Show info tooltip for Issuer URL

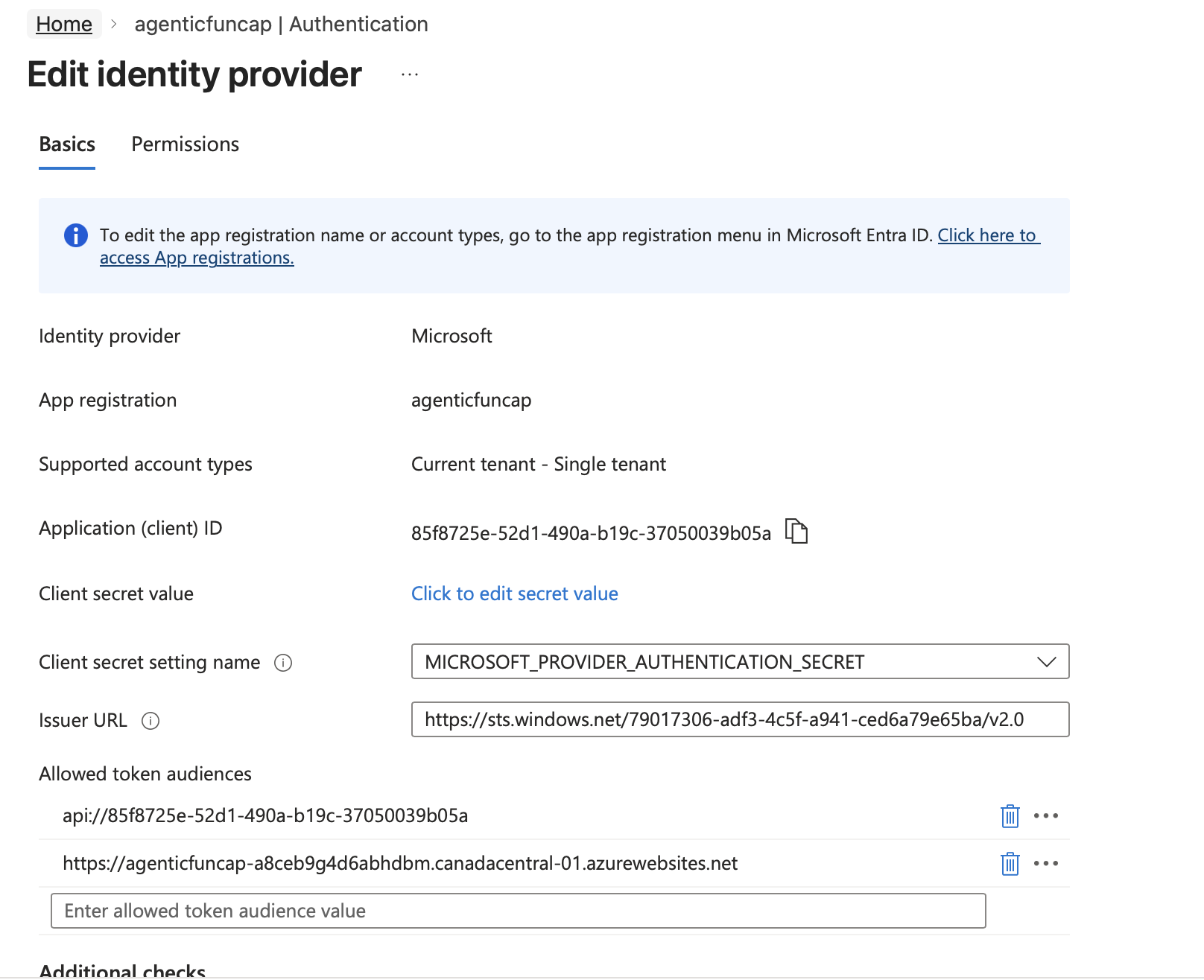point(150,721)
